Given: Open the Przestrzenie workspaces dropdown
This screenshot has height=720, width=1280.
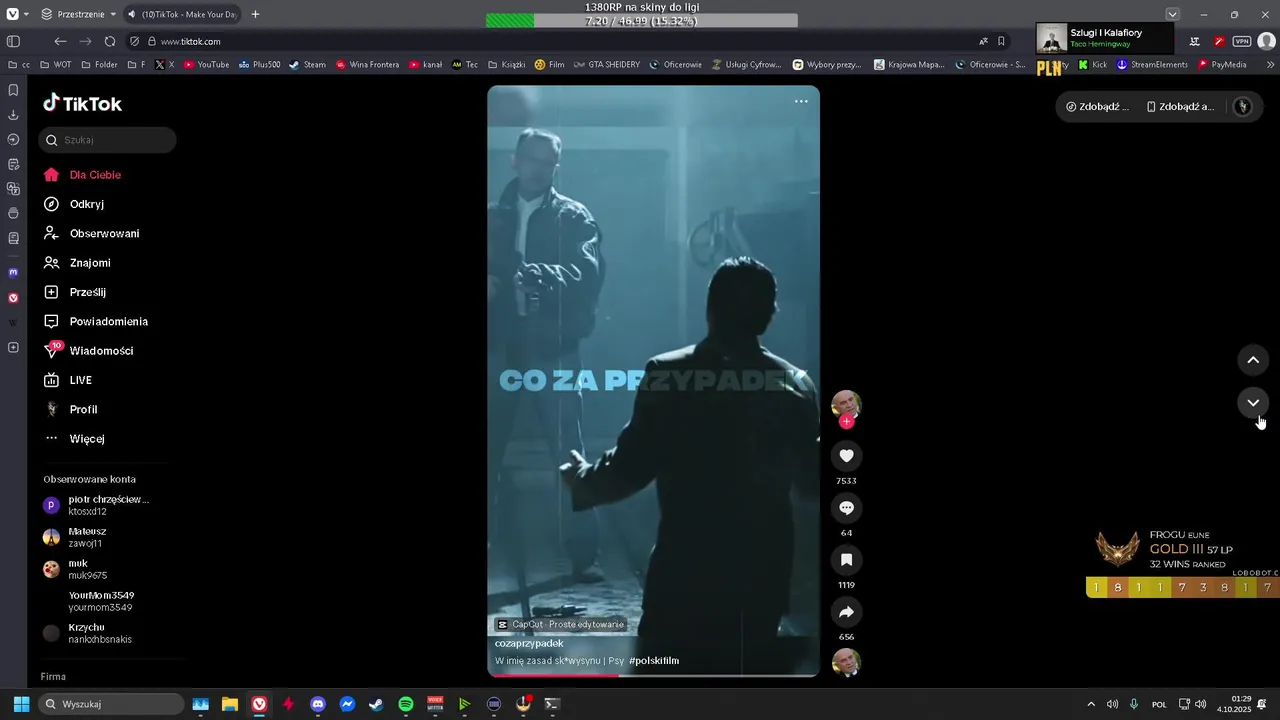Looking at the screenshot, I should [79, 14].
